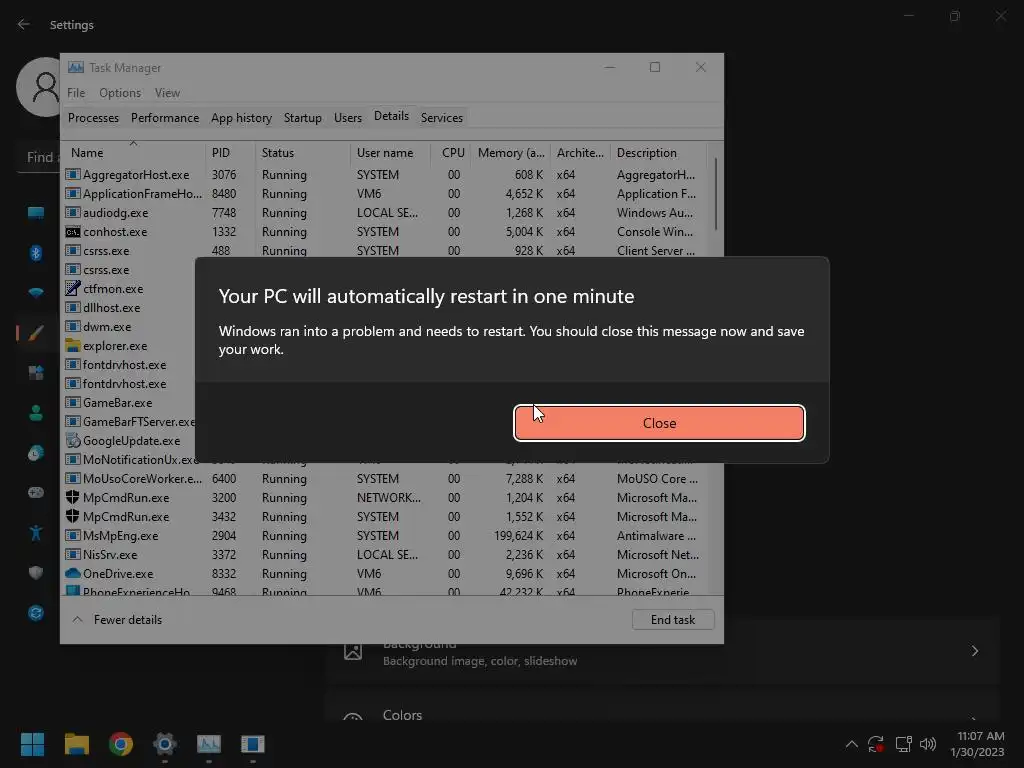Select the MpCmdRun.exe shield icon PID 3432
The height and width of the screenshot is (768, 1024).
click(x=72, y=516)
